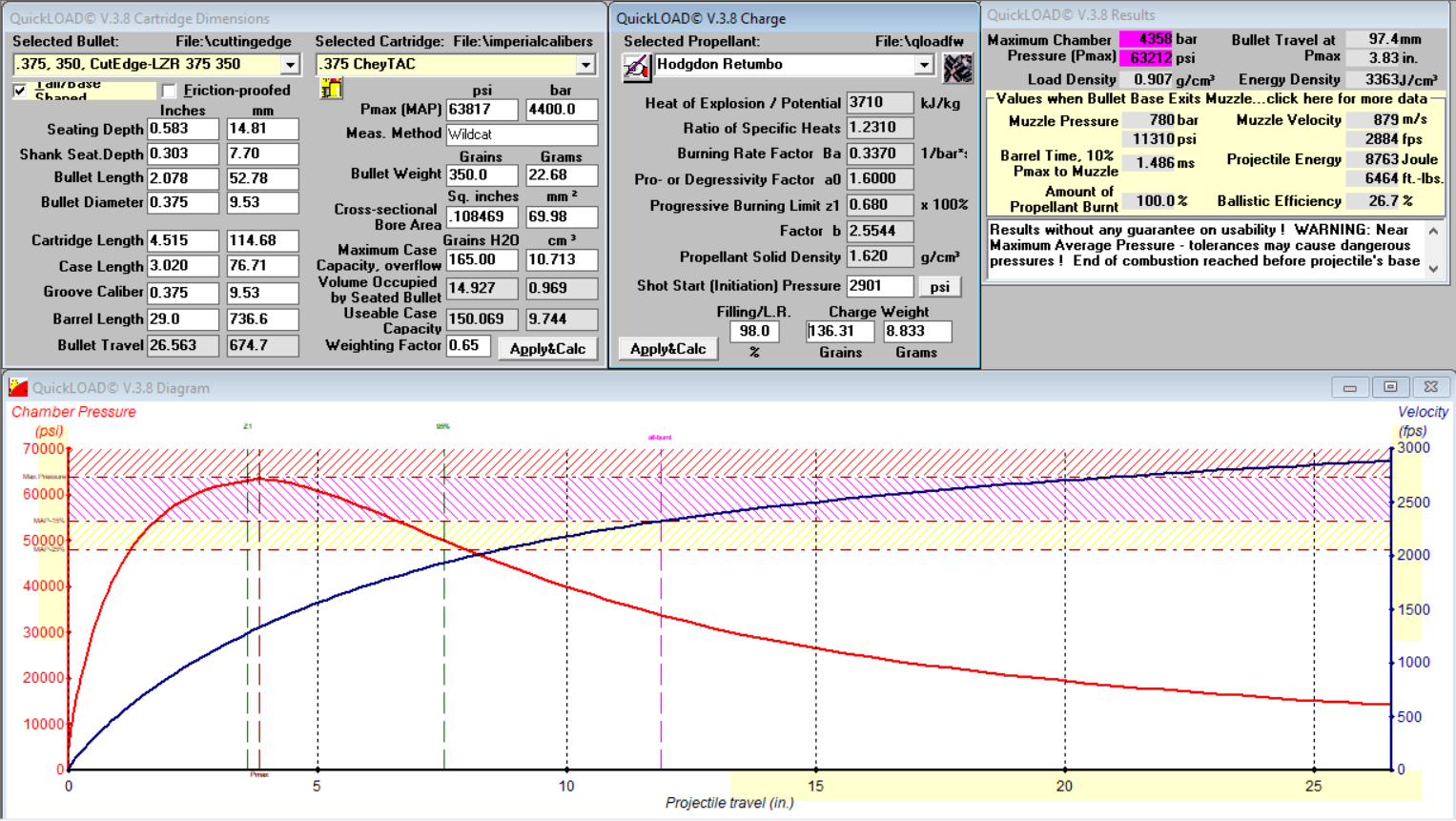Click the Bullet Length inches field

(183, 178)
